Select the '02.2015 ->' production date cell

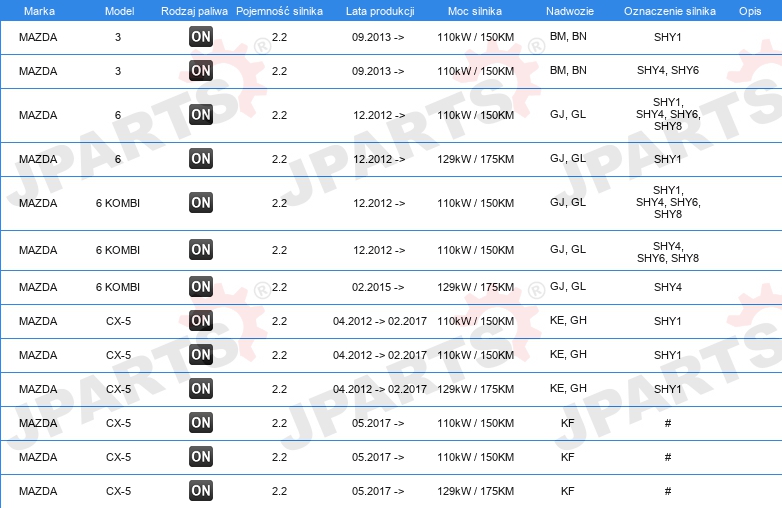pos(378,287)
